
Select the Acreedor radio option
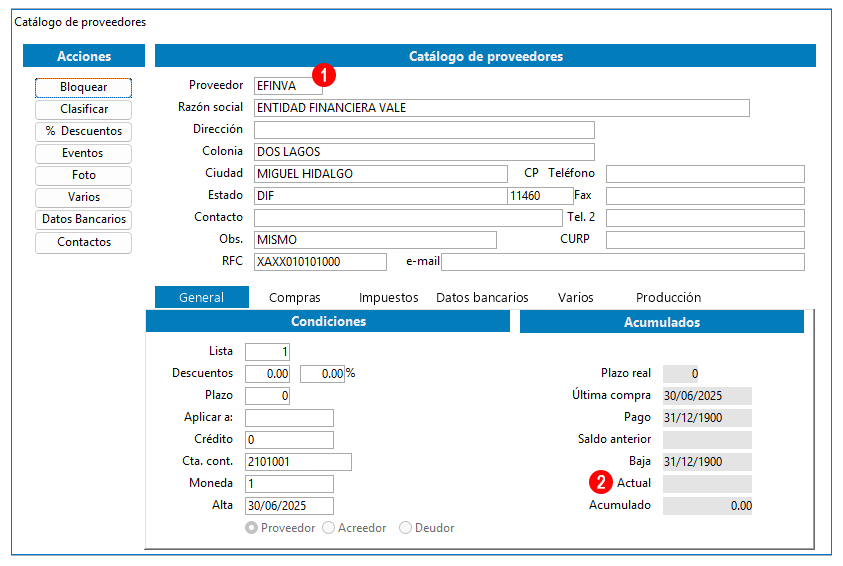coord(329,528)
